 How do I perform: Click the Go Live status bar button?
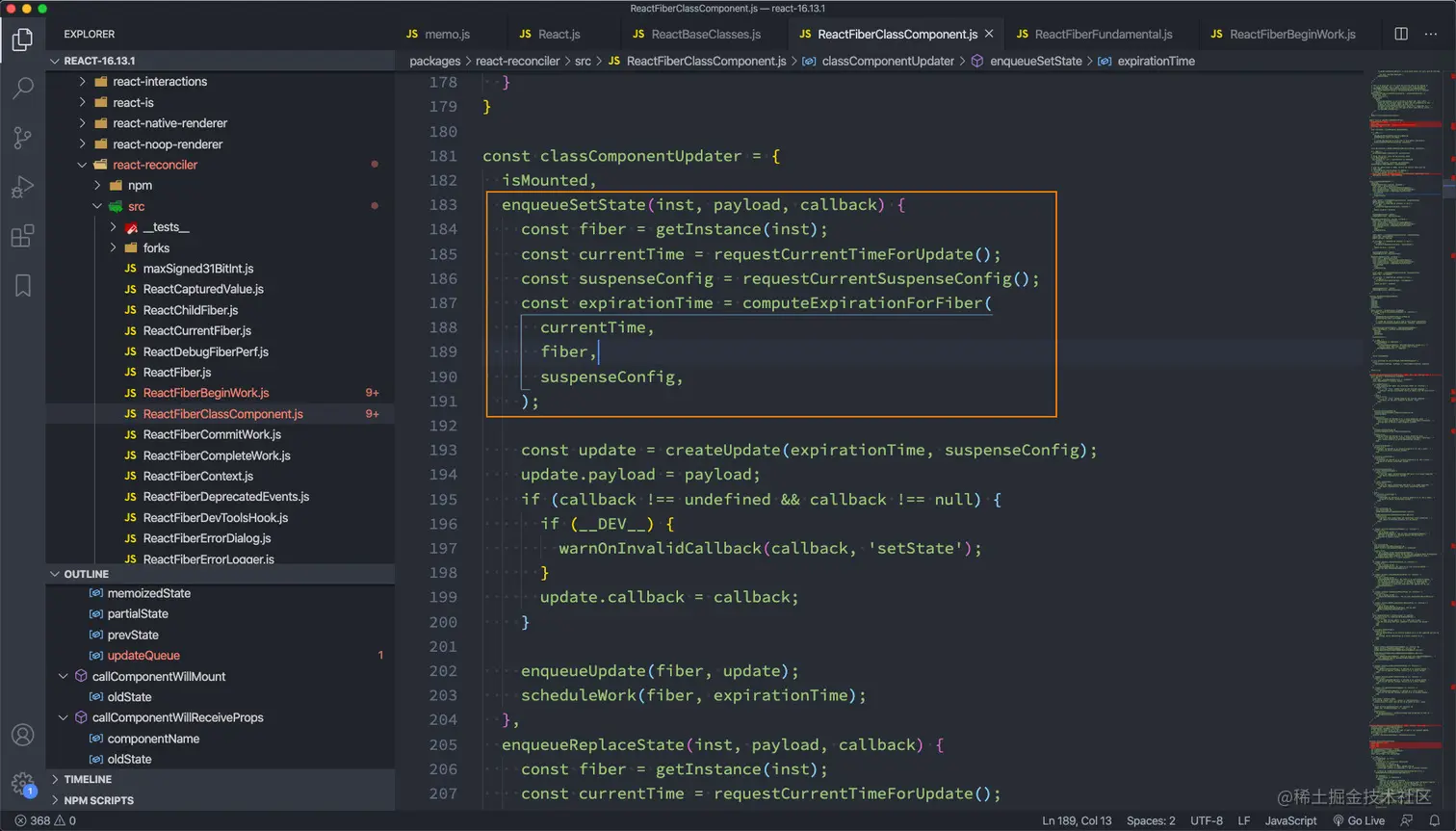point(1359,820)
